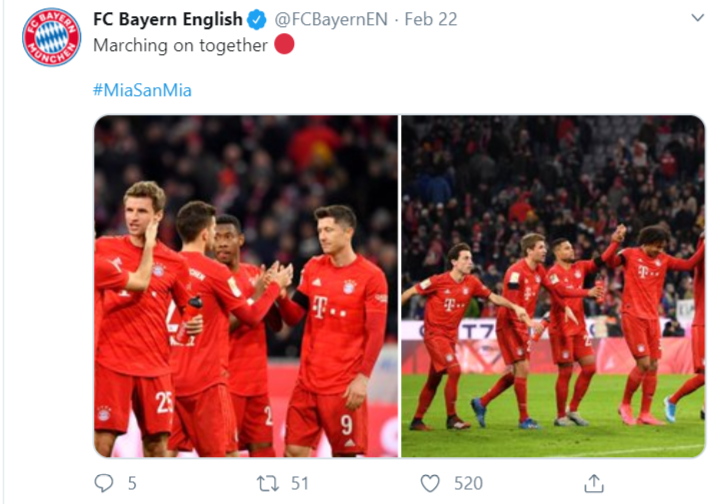Expand the tweet options chevron

pos(697,18)
